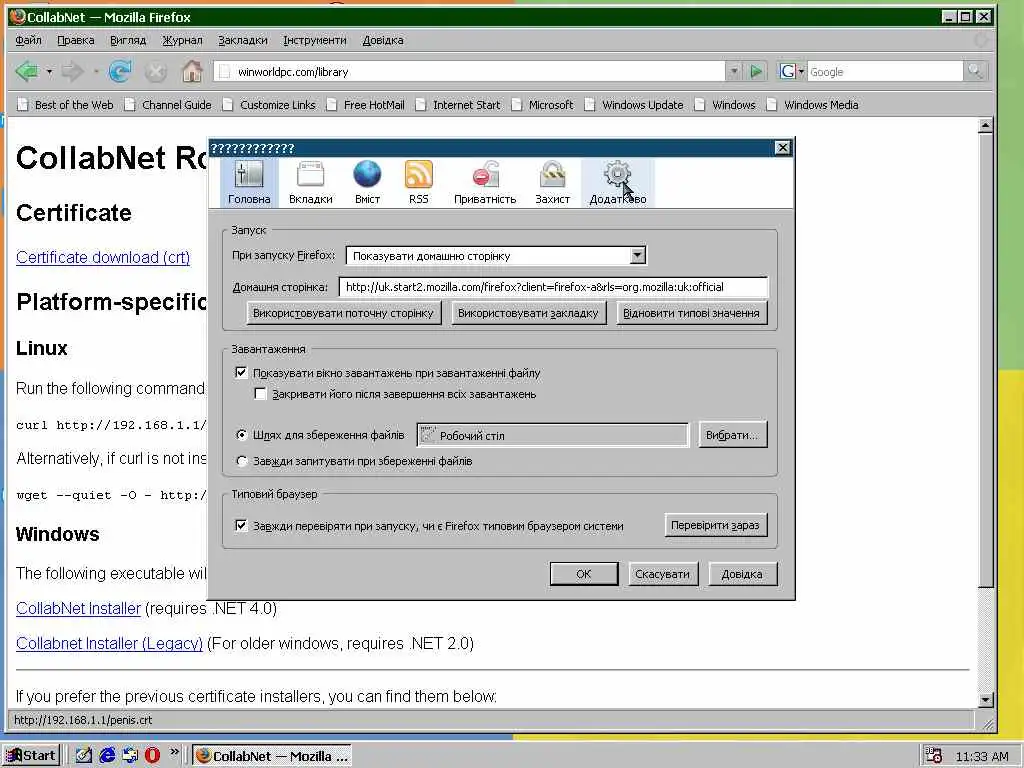Click Відновити типові значення button
The height and width of the screenshot is (768, 1024).
pyautogui.click(x=691, y=313)
